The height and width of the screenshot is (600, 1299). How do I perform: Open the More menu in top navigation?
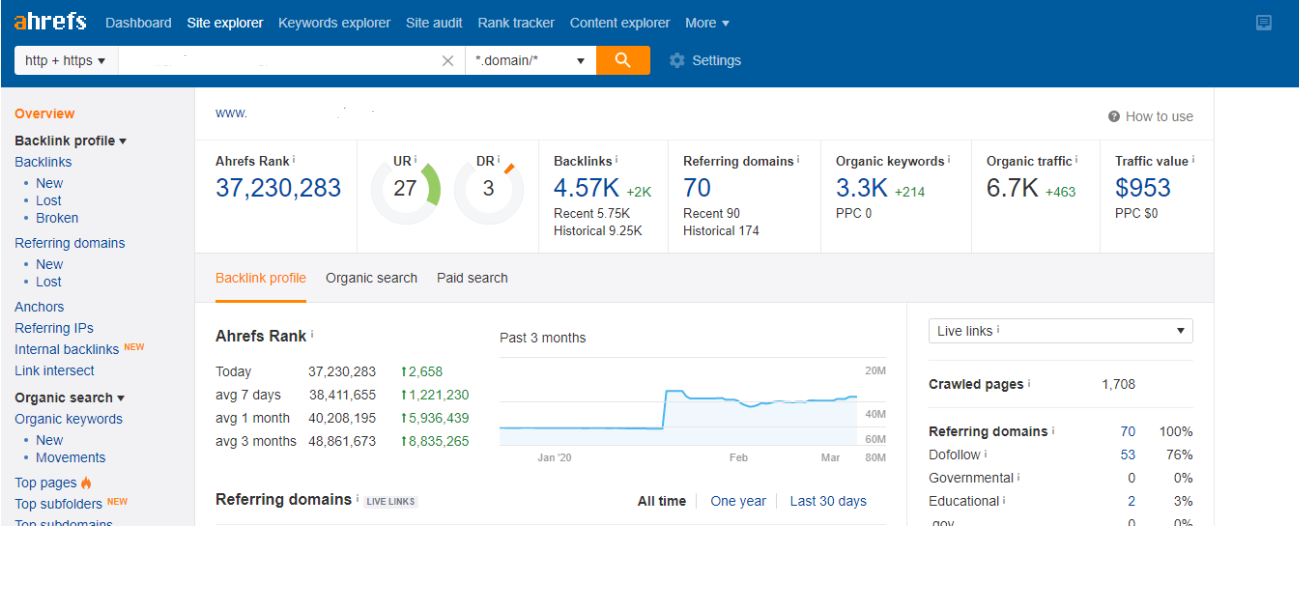[707, 23]
